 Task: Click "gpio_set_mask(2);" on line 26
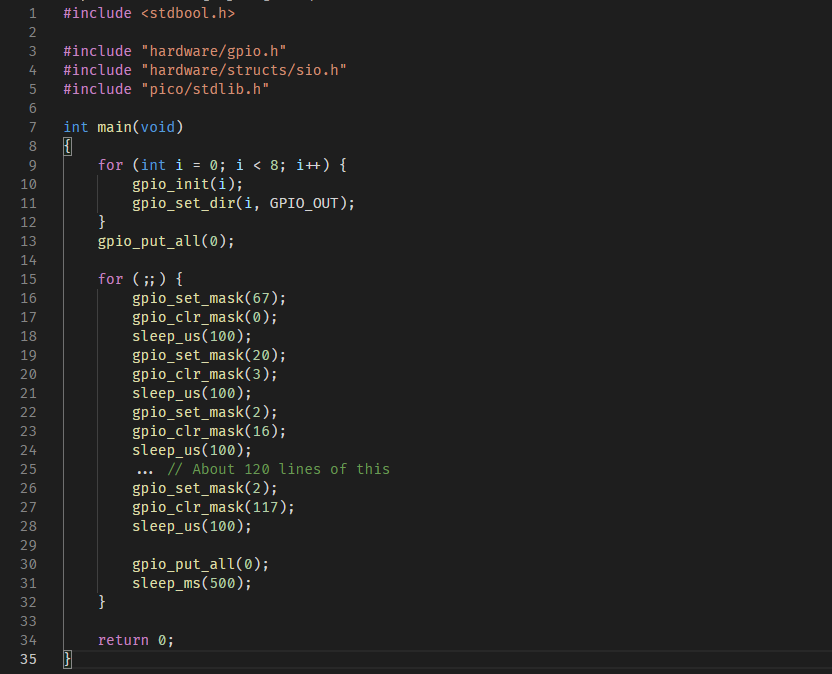point(205,489)
